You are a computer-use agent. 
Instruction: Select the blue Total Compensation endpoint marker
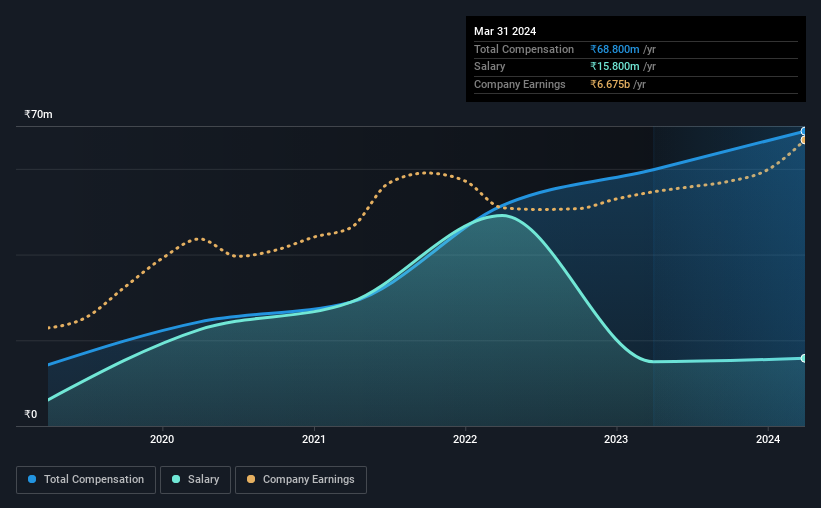(804, 131)
